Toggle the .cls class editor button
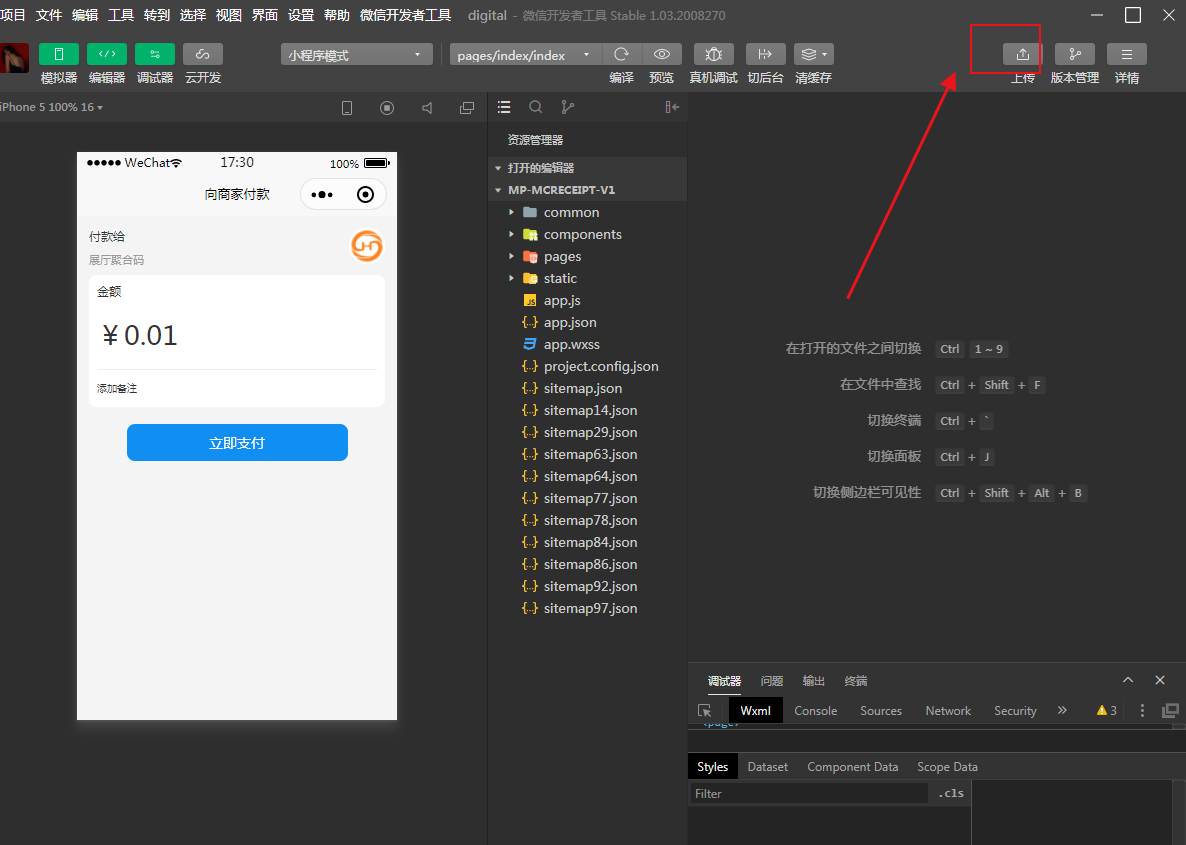This screenshot has width=1186, height=845. point(951,794)
